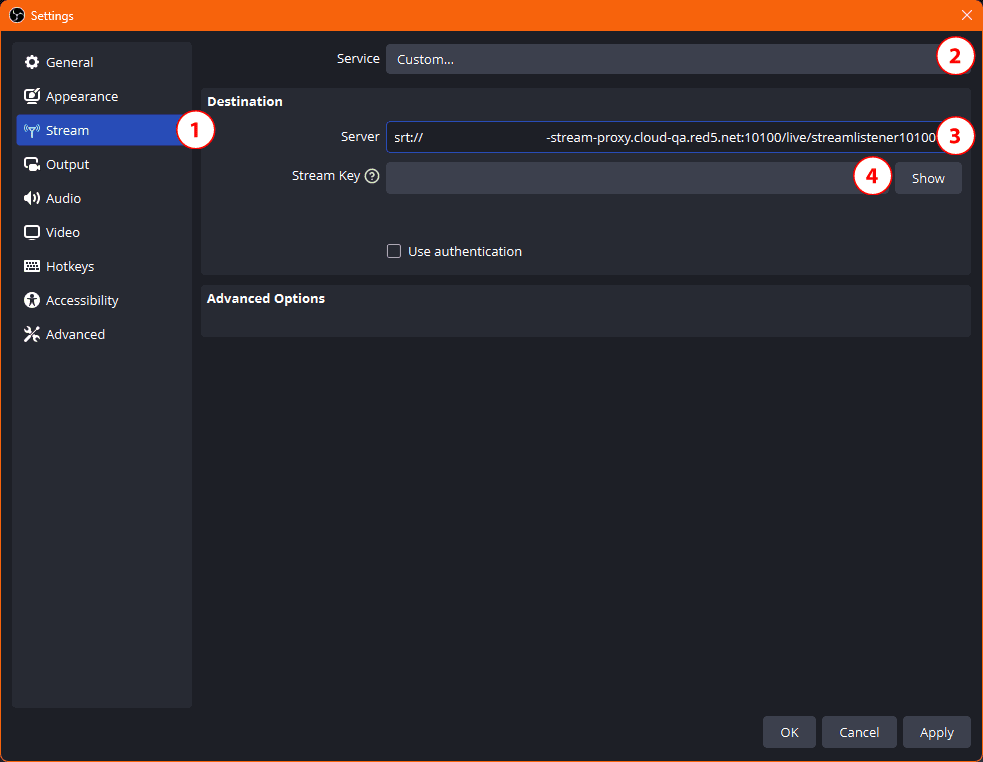983x762 pixels.
Task: Open the General settings gear icon
Action: [x=31, y=62]
